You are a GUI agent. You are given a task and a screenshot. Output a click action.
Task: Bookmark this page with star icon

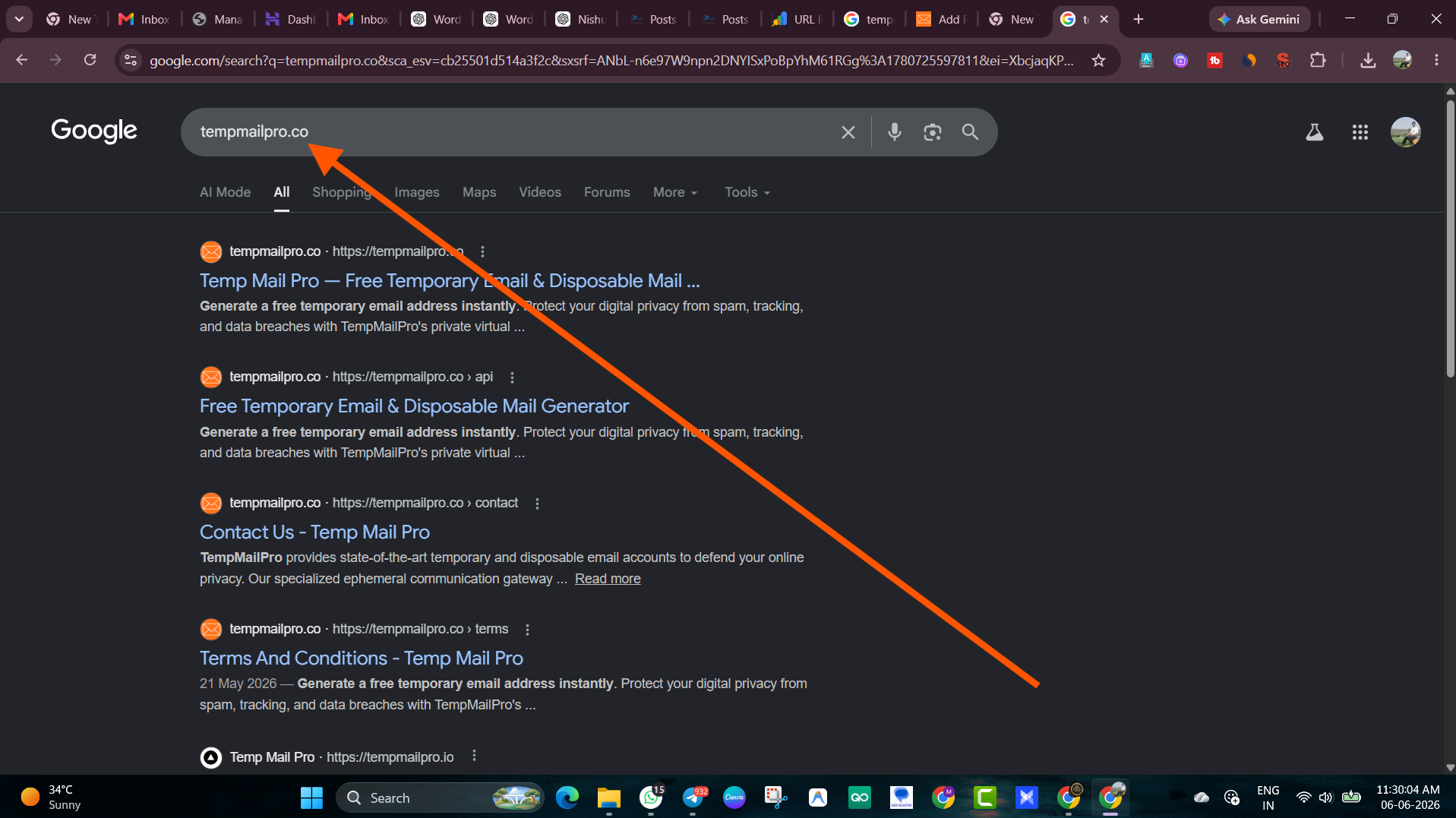click(1098, 60)
